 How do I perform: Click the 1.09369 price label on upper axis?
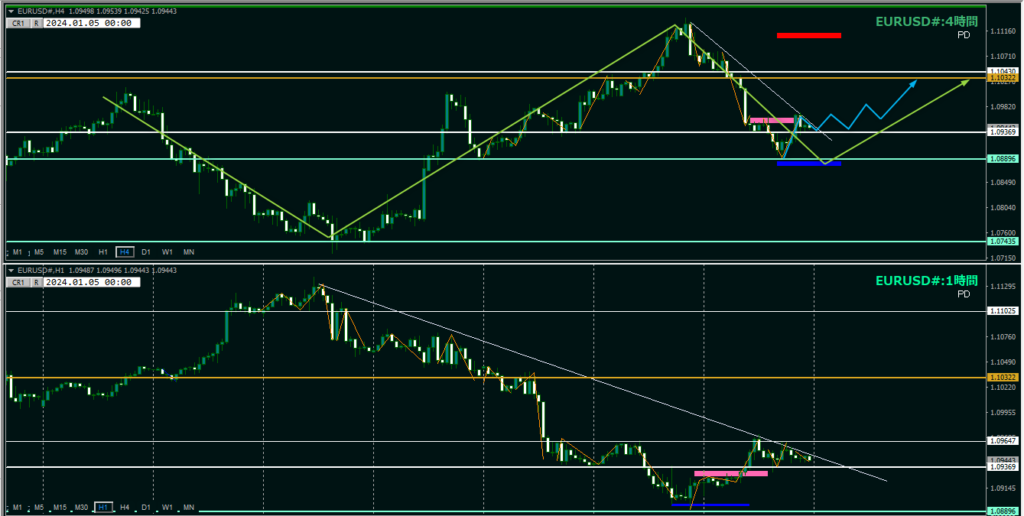(1003, 132)
